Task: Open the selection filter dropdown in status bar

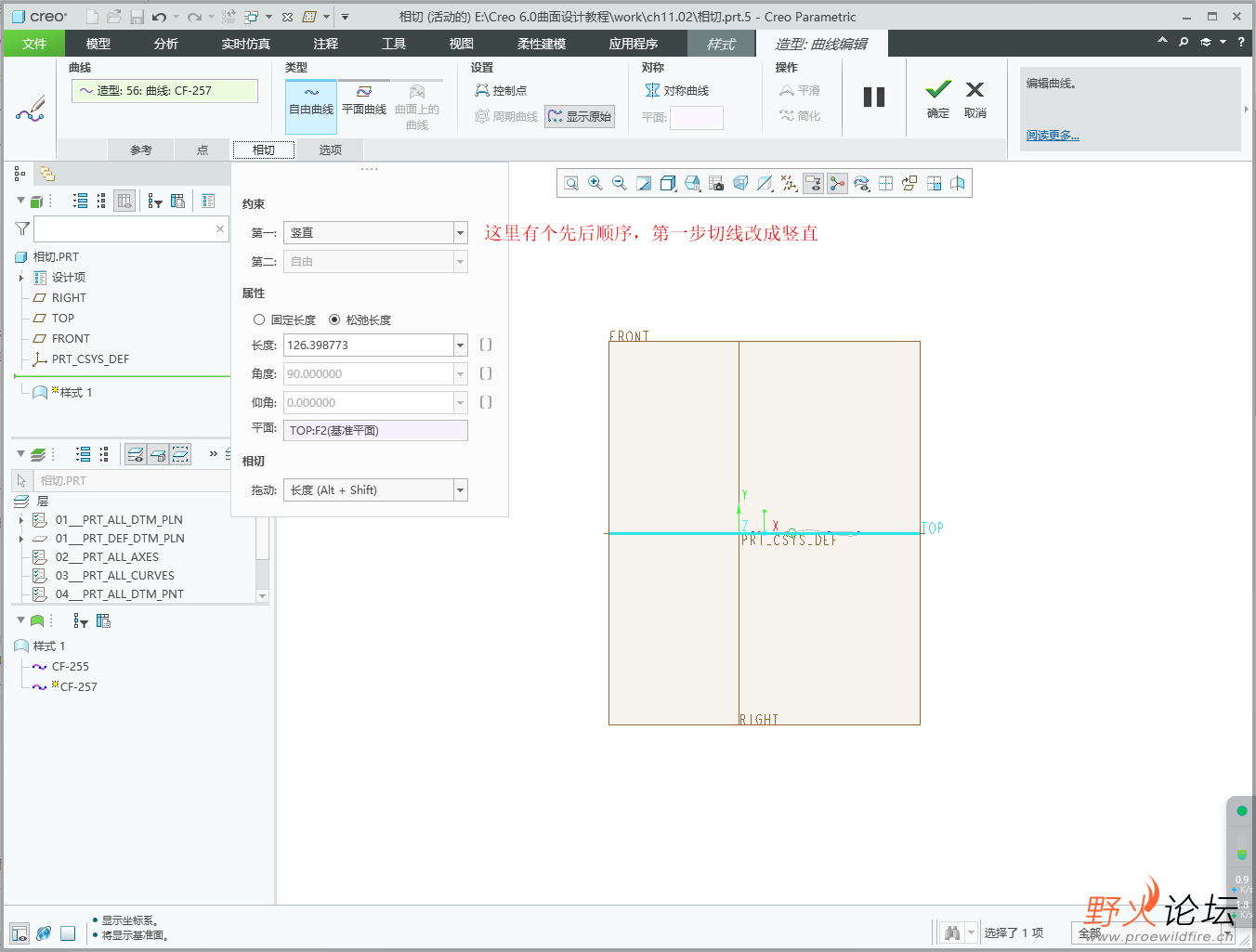Action: pyautogui.click(x=1225, y=933)
